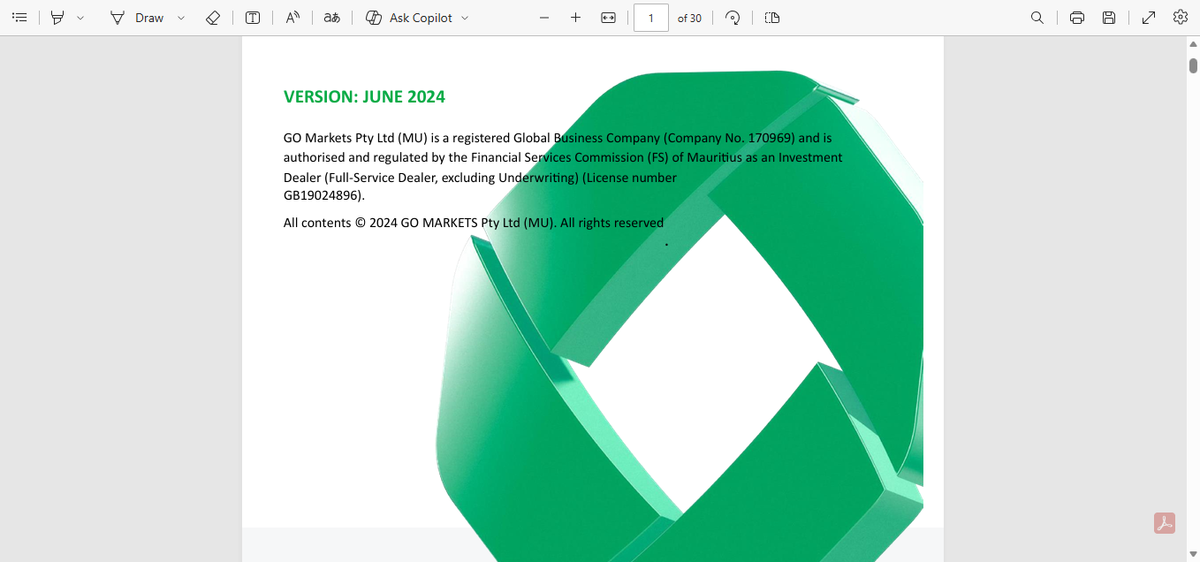Image resolution: width=1200 pixels, height=562 pixels.
Task: Click the scrollbar up arrow
Action: click(1192, 44)
